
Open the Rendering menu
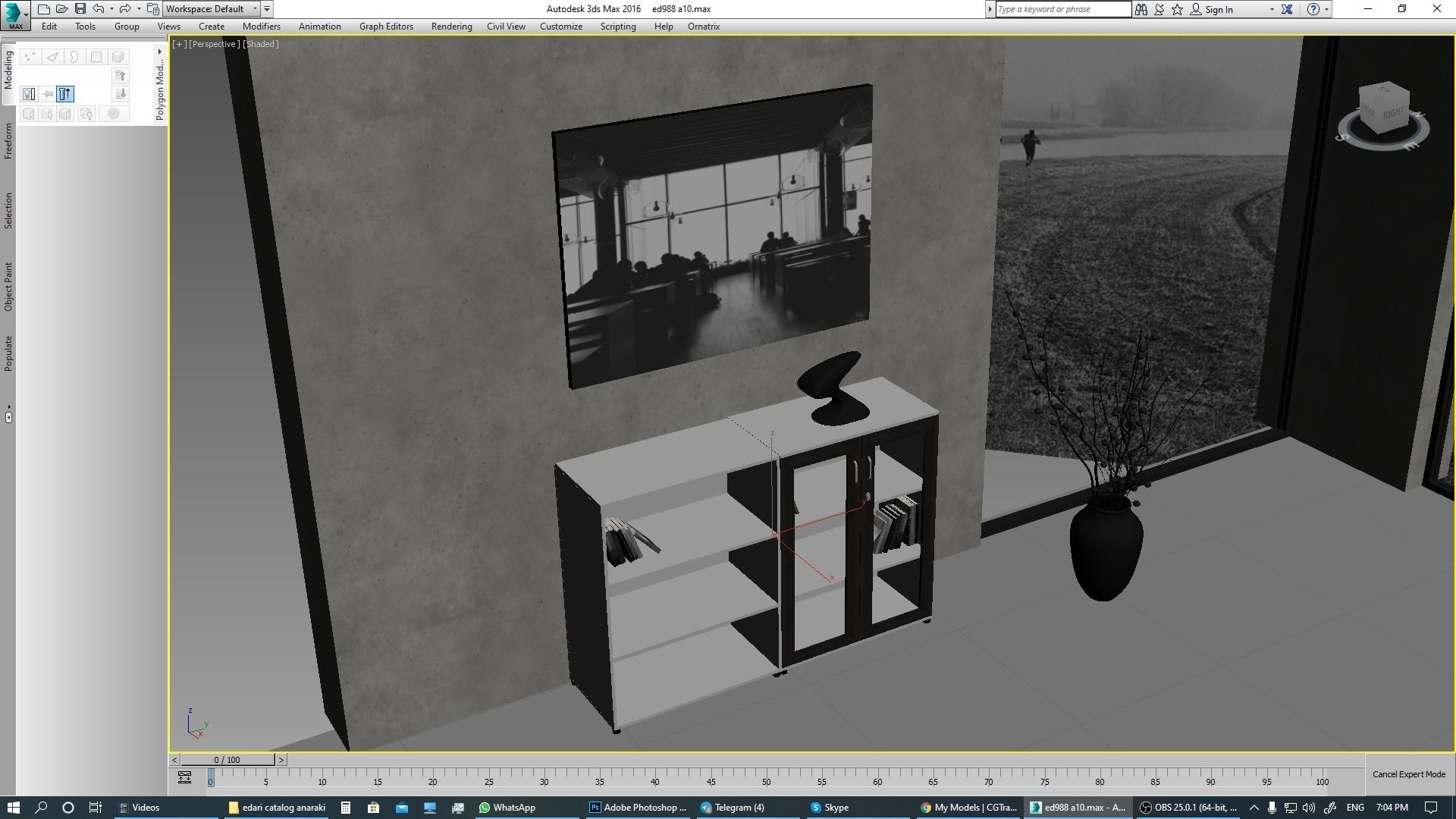tap(451, 27)
